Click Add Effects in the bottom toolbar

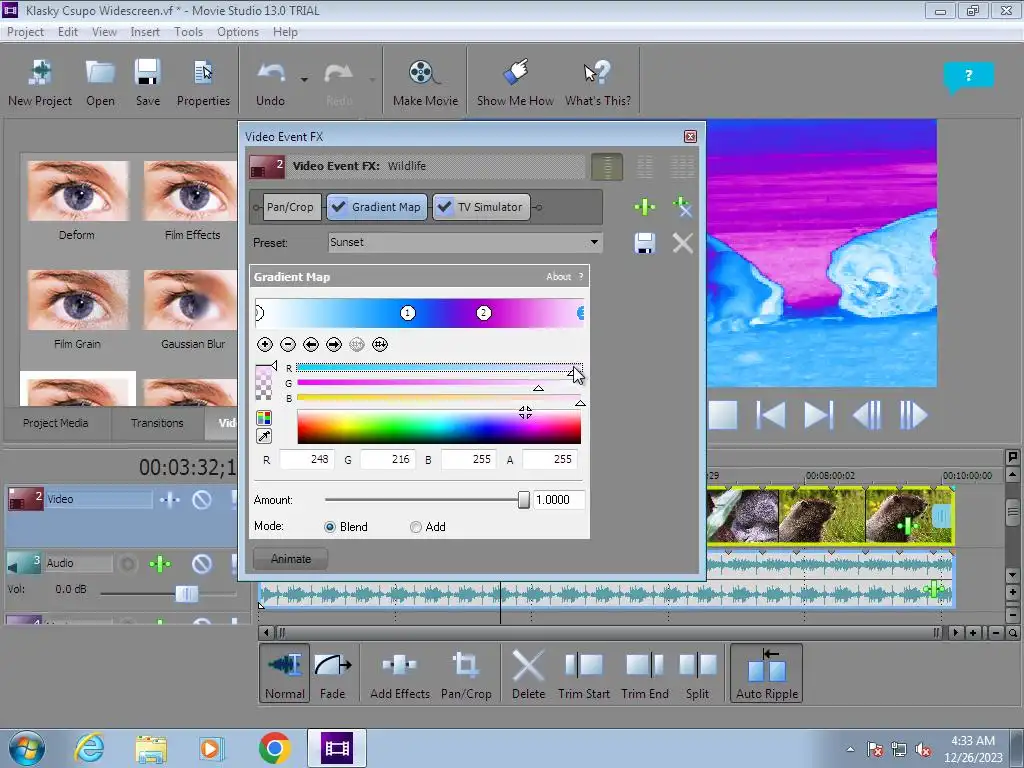click(400, 673)
